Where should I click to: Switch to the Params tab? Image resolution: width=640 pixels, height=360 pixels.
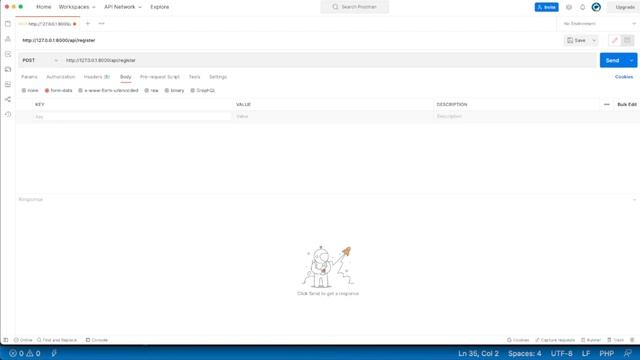[x=29, y=77]
